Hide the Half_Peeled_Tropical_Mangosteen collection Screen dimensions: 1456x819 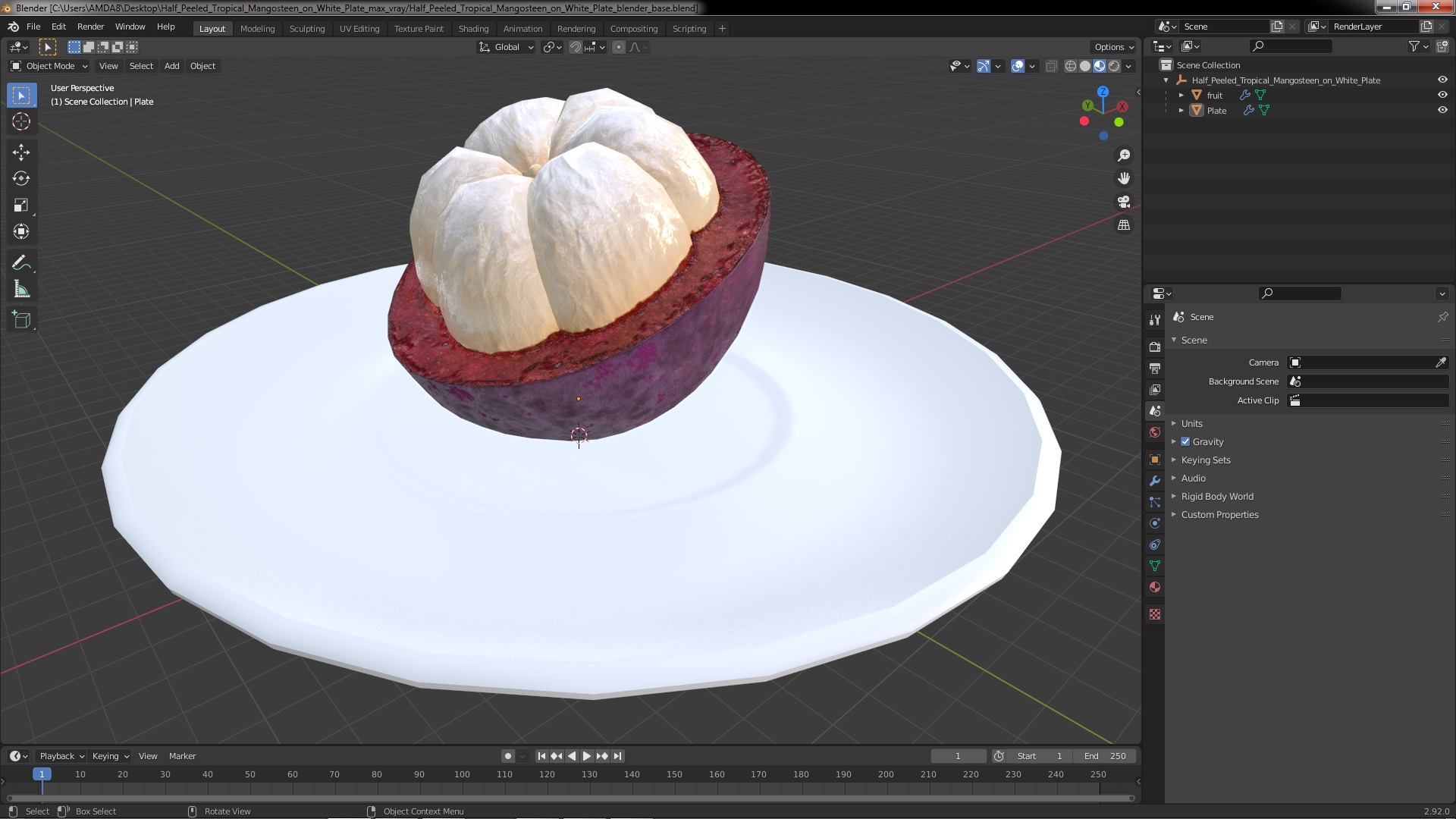click(1442, 80)
